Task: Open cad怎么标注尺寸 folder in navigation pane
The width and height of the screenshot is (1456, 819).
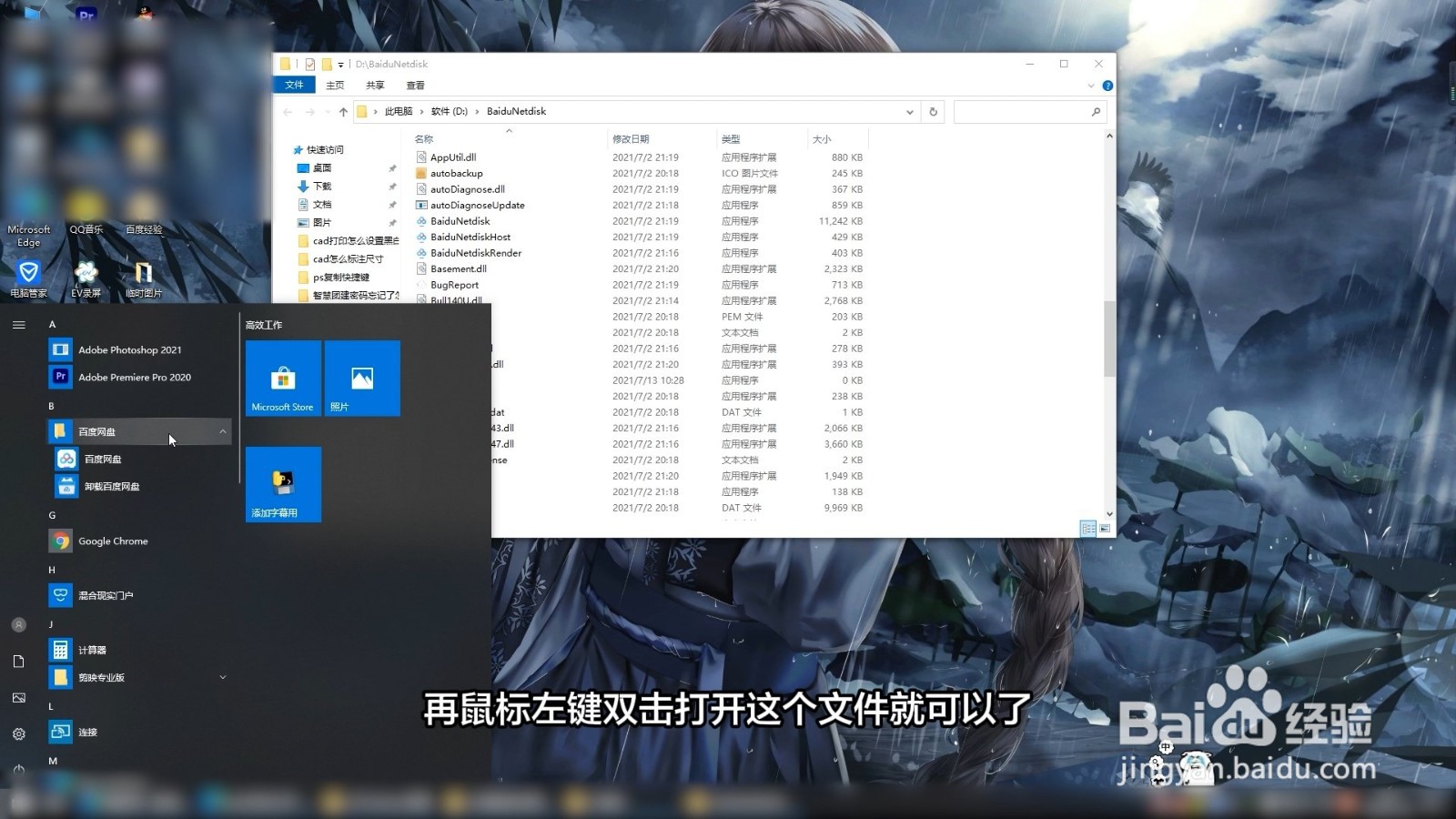Action: pyautogui.click(x=341, y=258)
